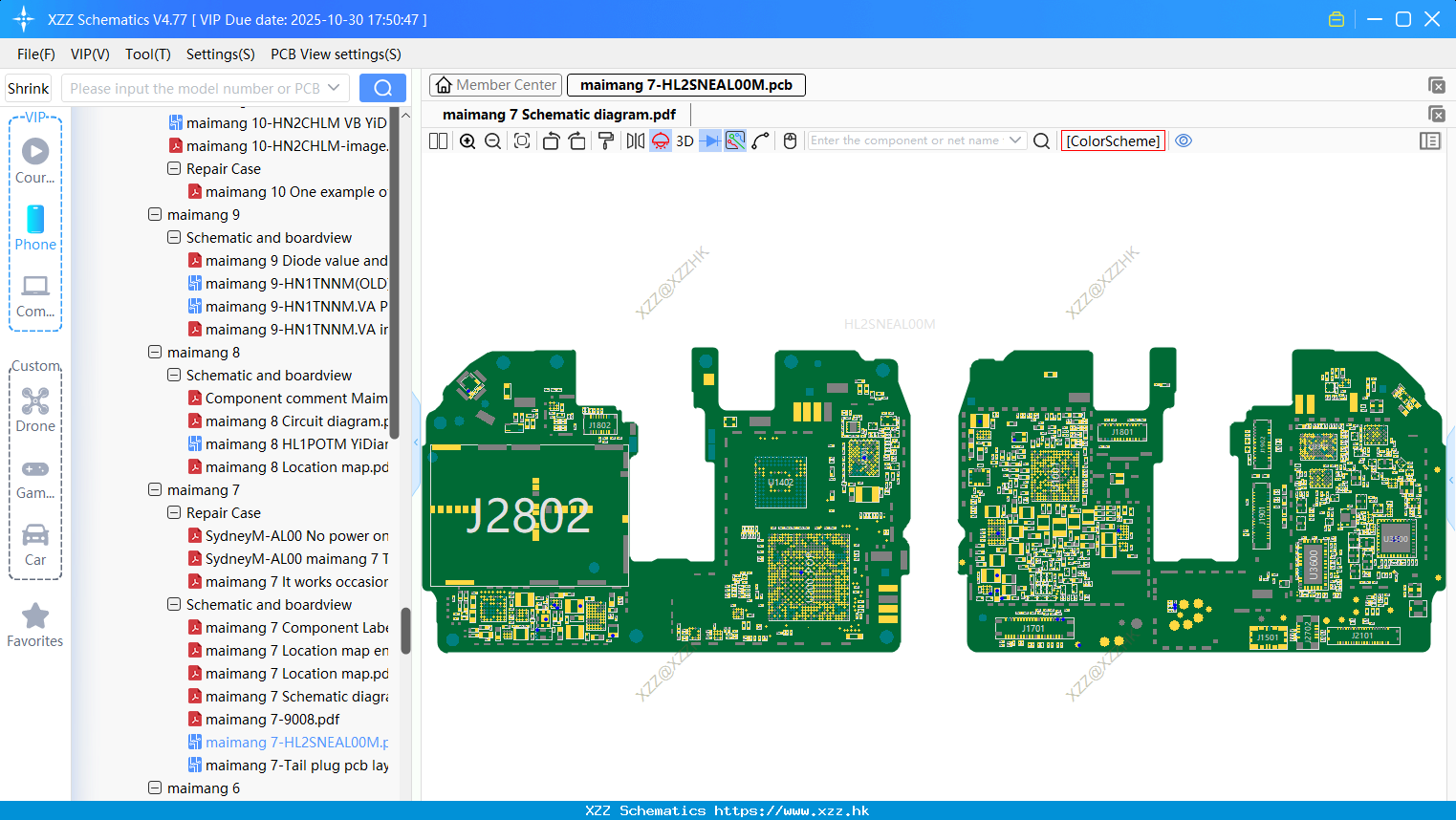Collapse the maimang 7 tree node
This screenshot has width=1456, height=820.
coord(155,489)
